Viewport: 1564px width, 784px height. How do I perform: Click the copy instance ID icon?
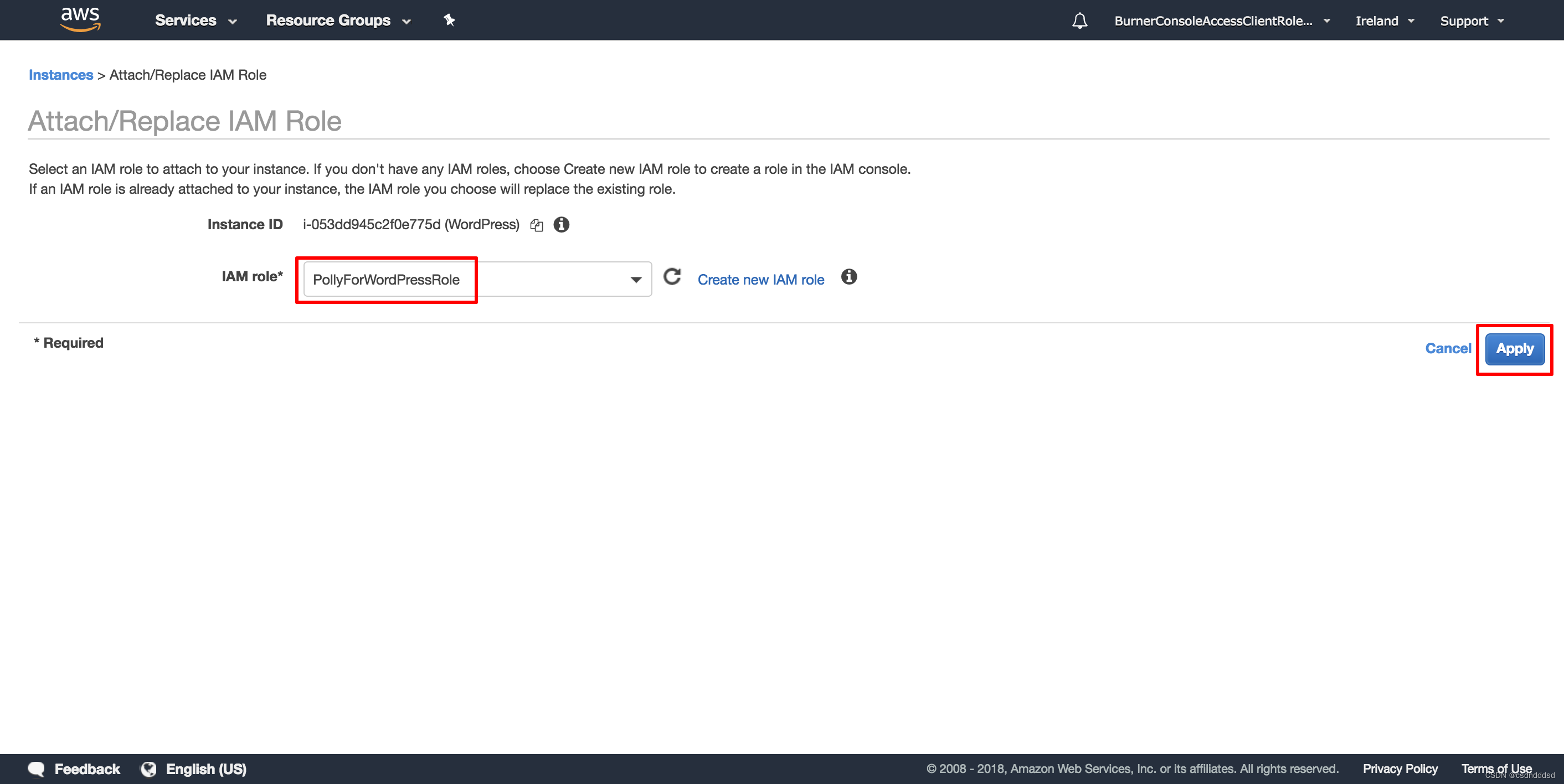click(x=536, y=225)
